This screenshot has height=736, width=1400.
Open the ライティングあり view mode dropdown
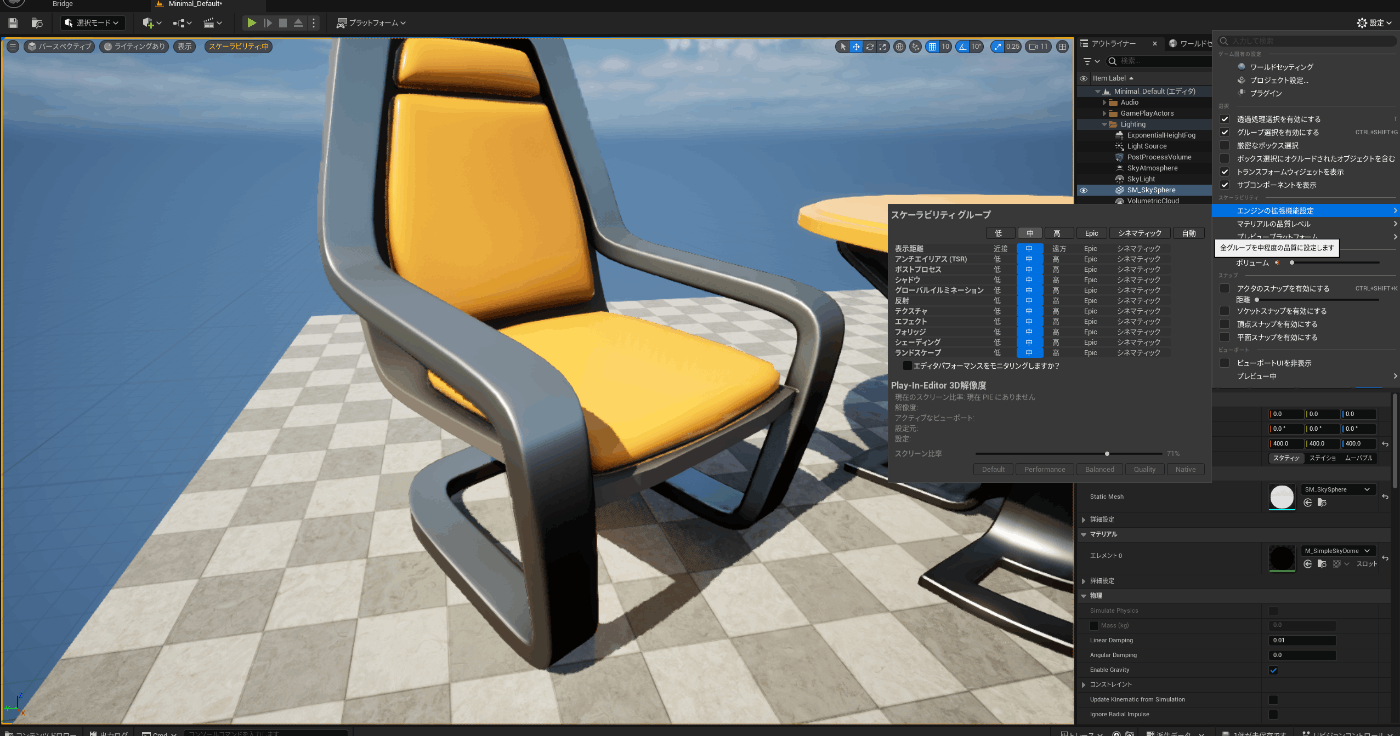coord(134,46)
